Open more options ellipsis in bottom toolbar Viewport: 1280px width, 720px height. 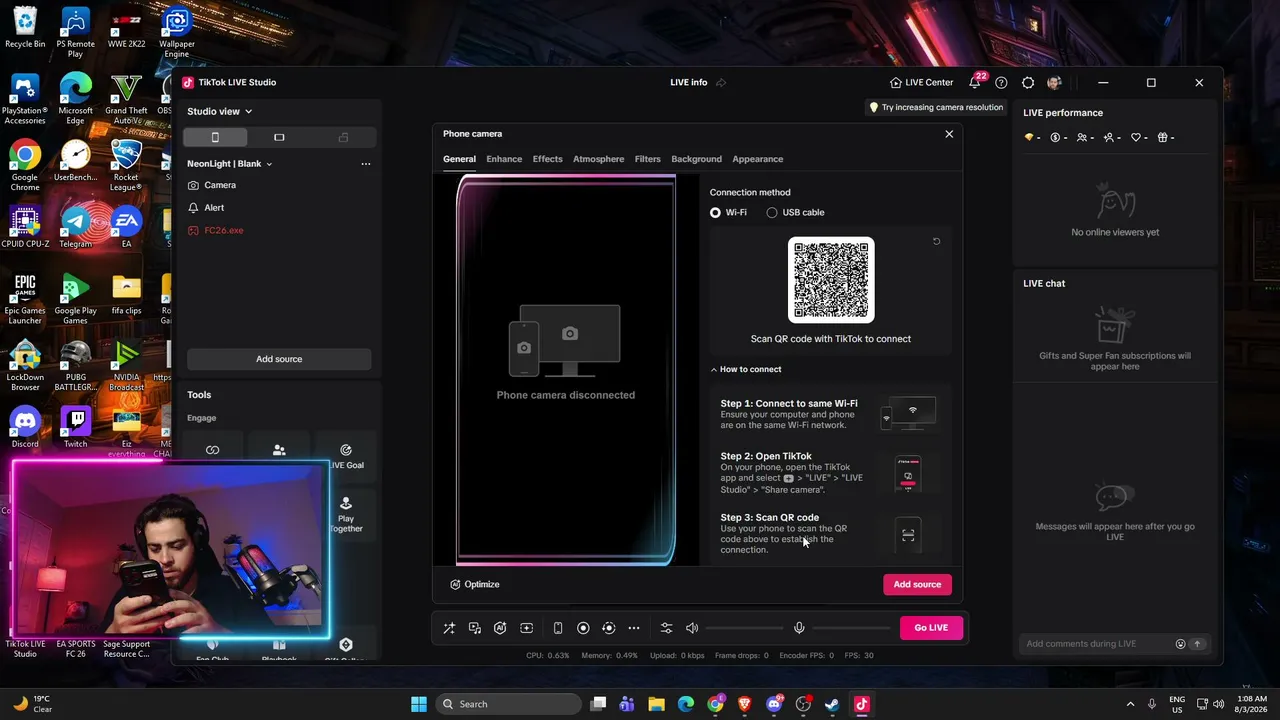(634, 628)
